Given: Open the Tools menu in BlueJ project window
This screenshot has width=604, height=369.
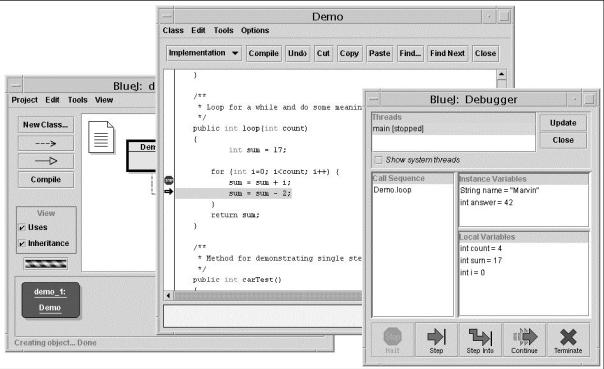Looking at the screenshot, I should tap(77, 100).
